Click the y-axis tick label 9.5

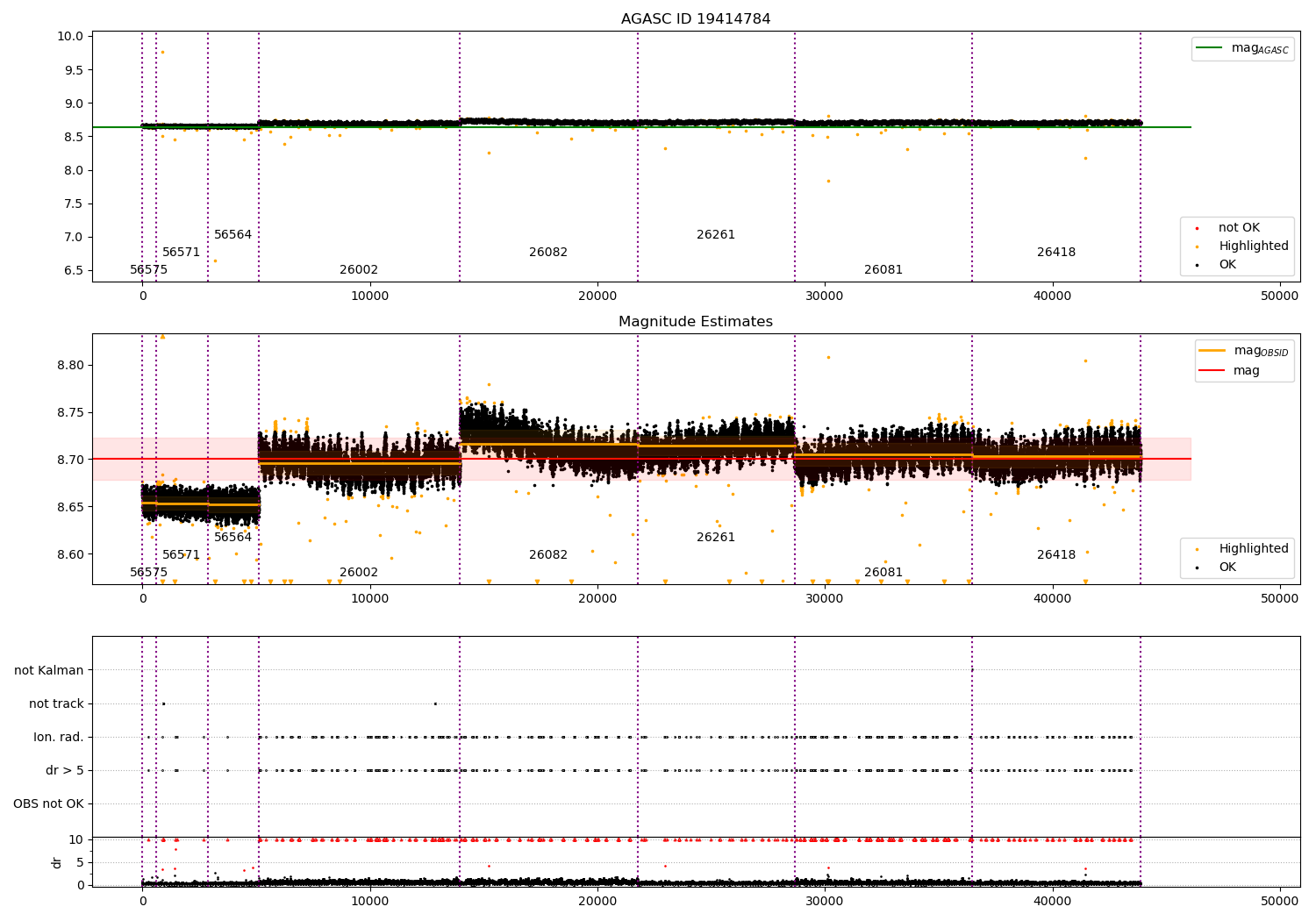[x=75, y=70]
